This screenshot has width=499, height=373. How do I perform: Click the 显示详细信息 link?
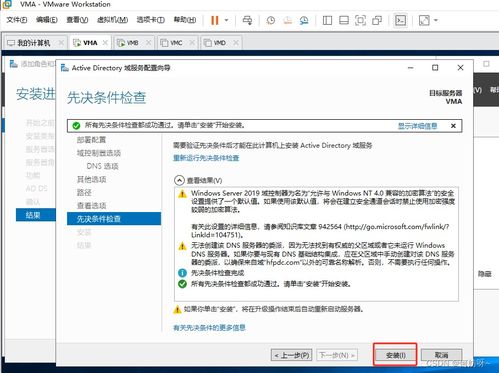[x=417, y=126]
